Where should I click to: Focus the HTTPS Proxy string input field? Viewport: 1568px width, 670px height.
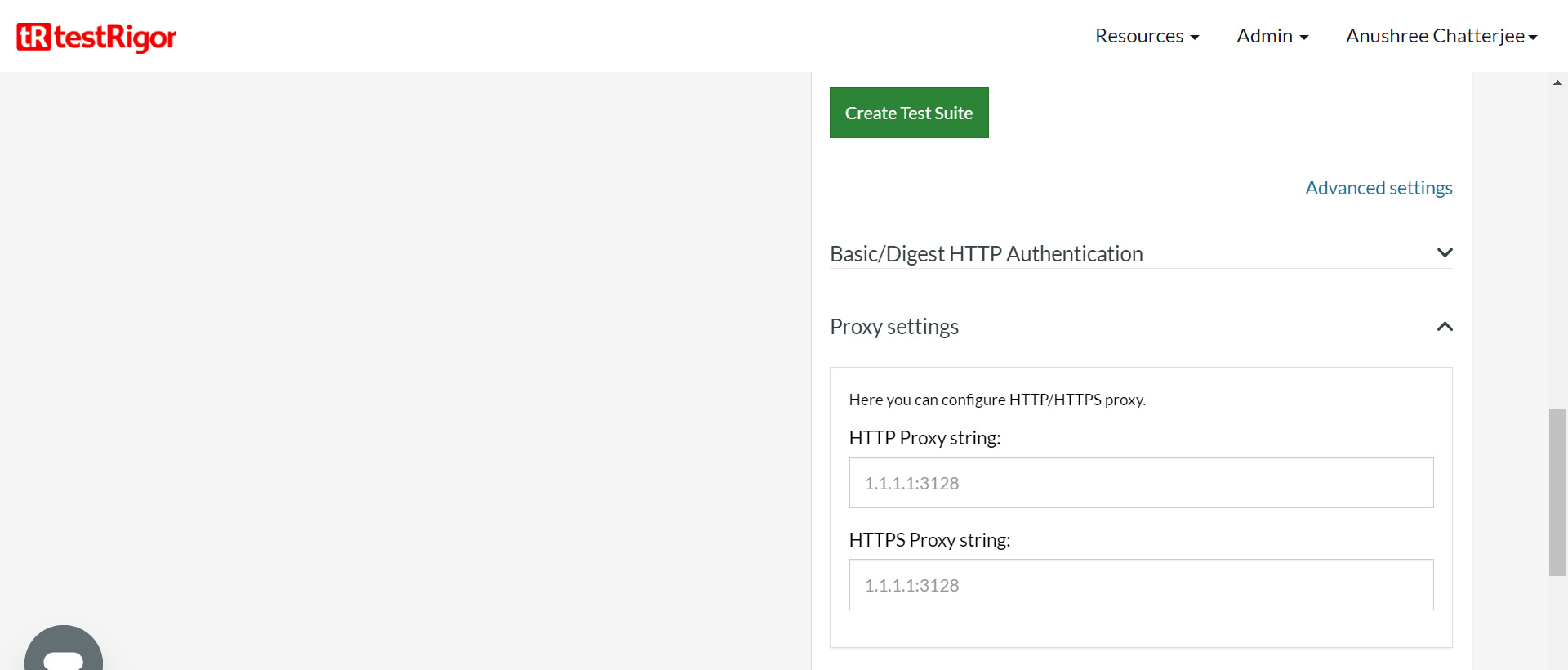coord(1141,585)
